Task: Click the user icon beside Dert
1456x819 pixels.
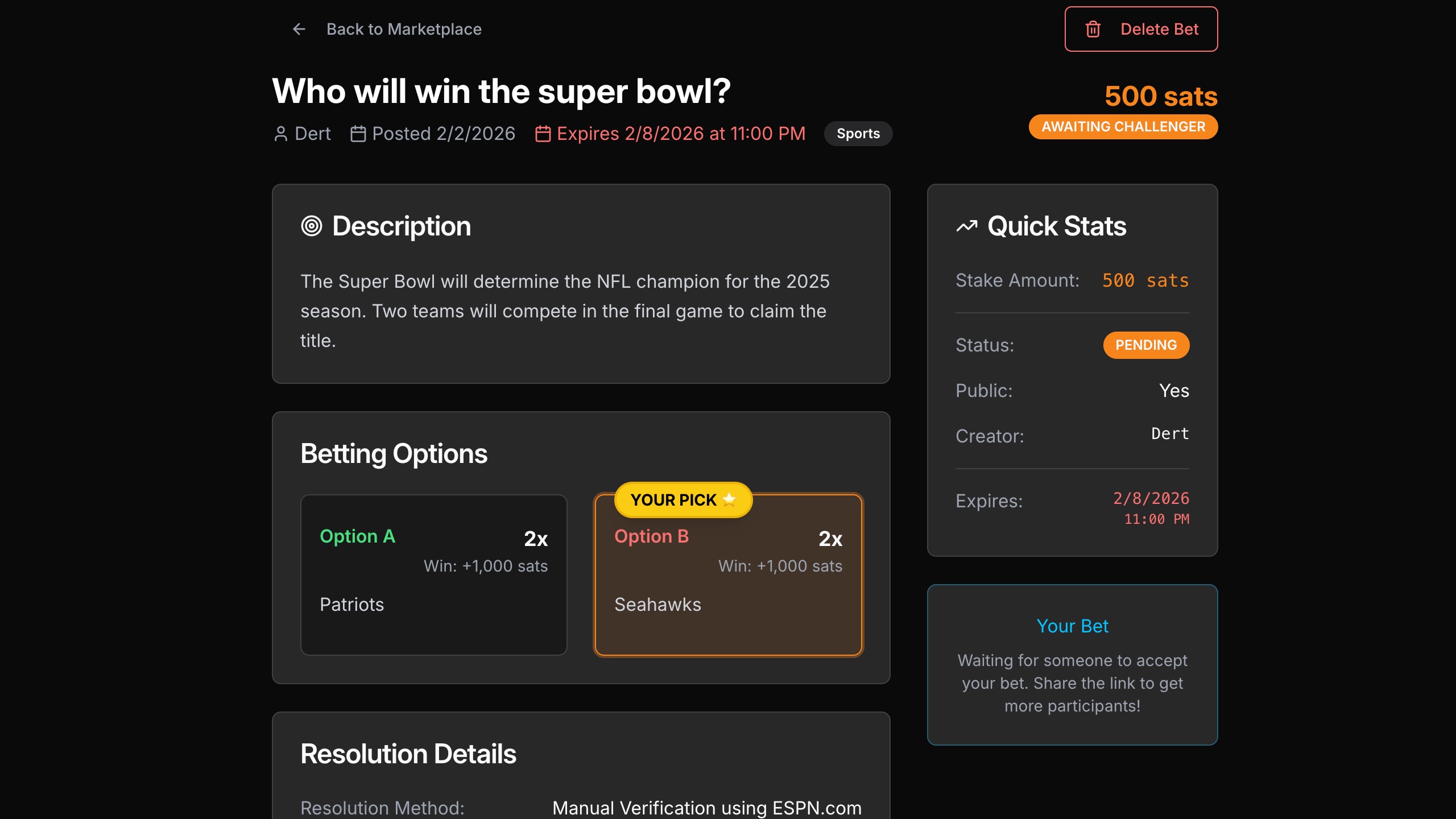Action: pos(280,133)
